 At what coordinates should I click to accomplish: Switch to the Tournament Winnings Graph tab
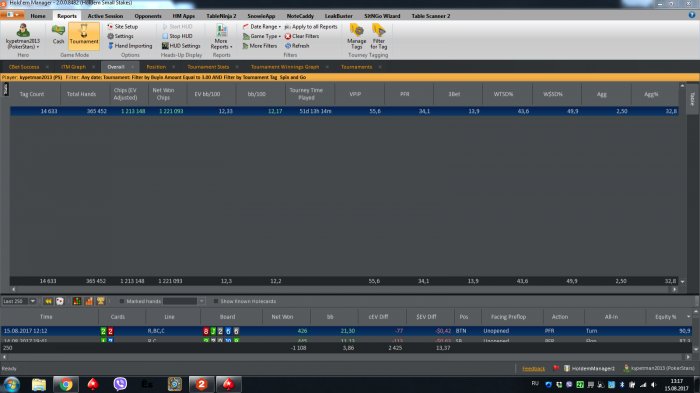285,67
